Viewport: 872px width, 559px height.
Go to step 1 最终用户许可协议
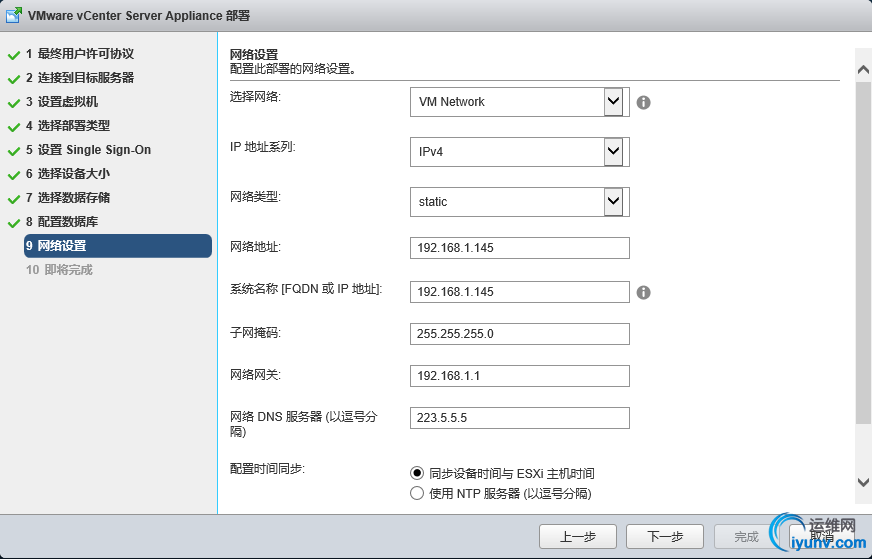79,54
